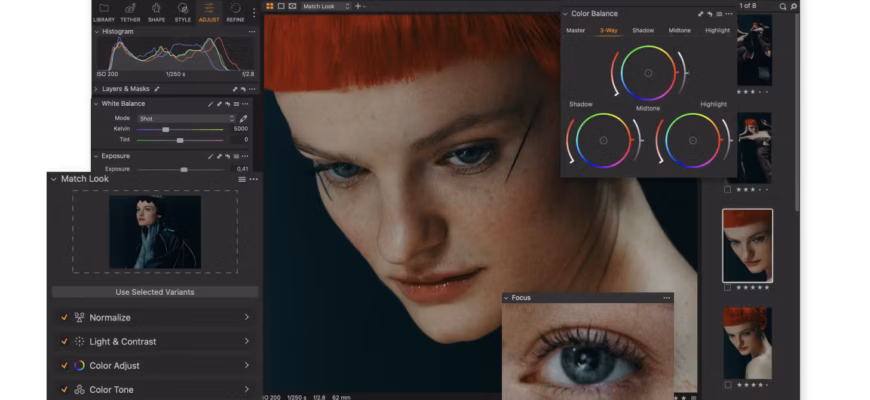Reset White Balance using undo arrow
870x400 pixels.
coord(227,104)
